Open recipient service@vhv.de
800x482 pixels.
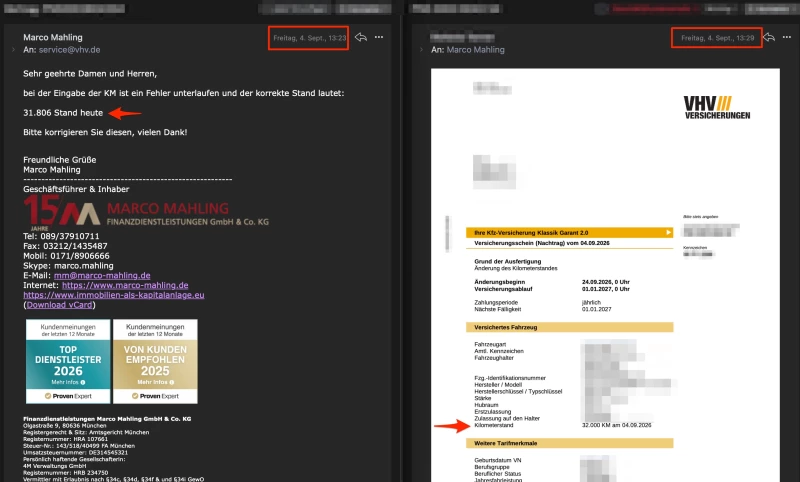pyautogui.click(x=69, y=50)
